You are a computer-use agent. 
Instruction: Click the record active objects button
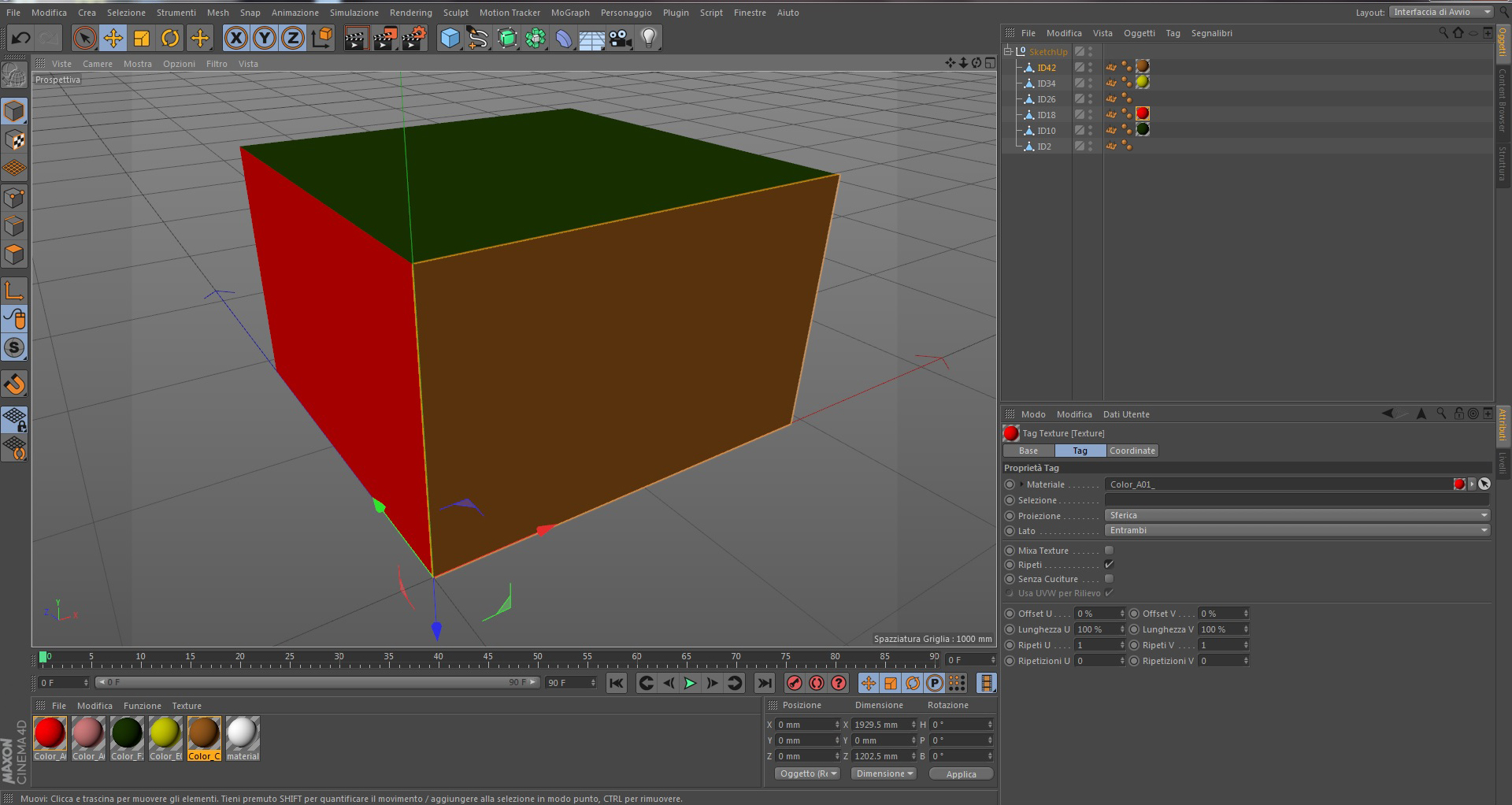(x=795, y=683)
